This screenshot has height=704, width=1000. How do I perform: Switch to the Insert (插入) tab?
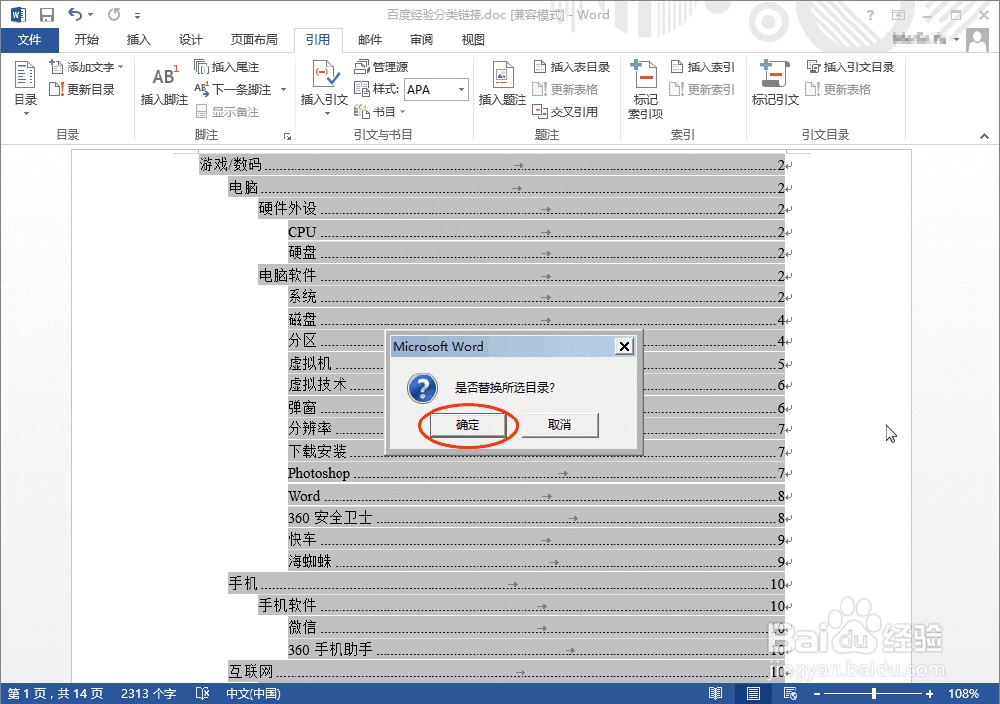138,40
